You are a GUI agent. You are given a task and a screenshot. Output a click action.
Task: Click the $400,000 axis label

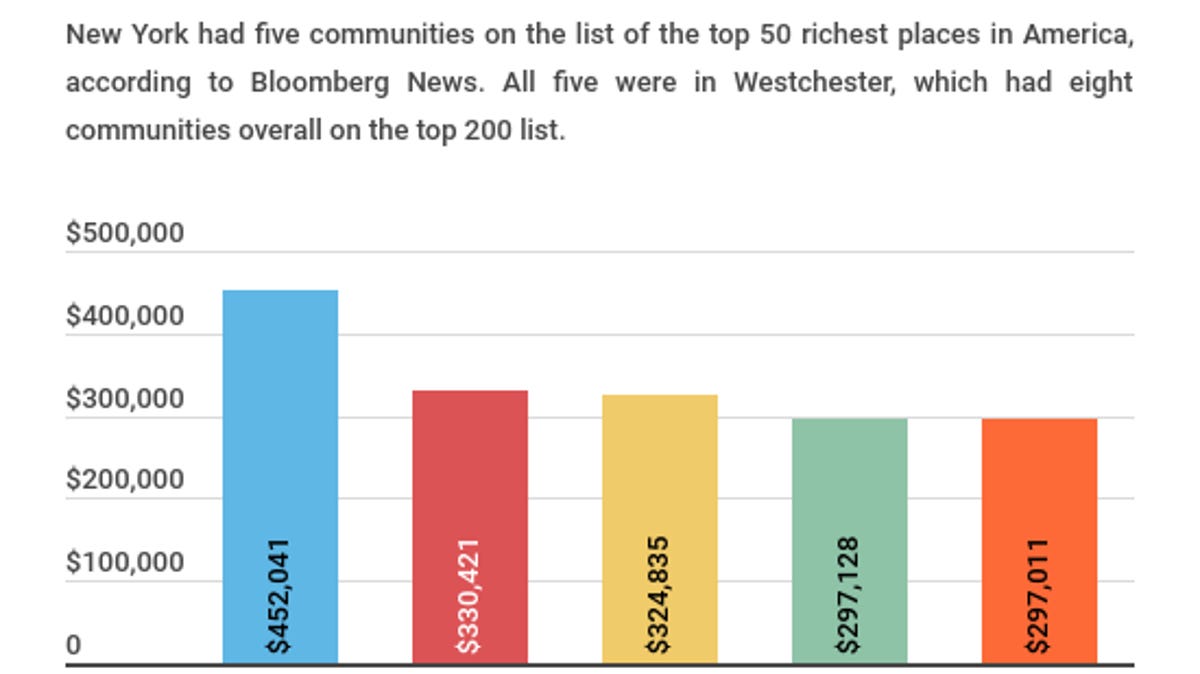[125, 317]
